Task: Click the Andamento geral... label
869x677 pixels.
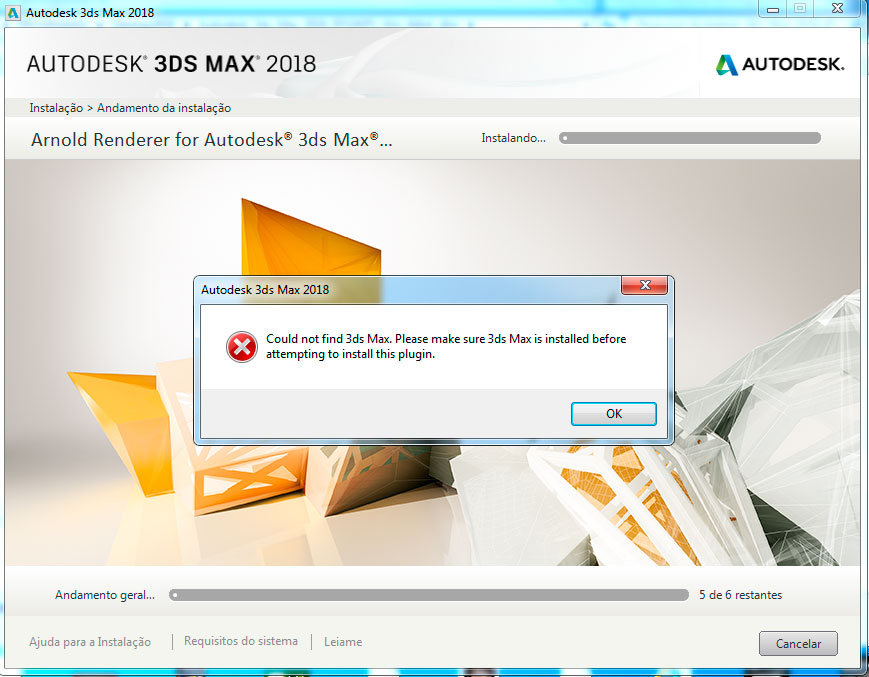Action: [x=105, y=595]
